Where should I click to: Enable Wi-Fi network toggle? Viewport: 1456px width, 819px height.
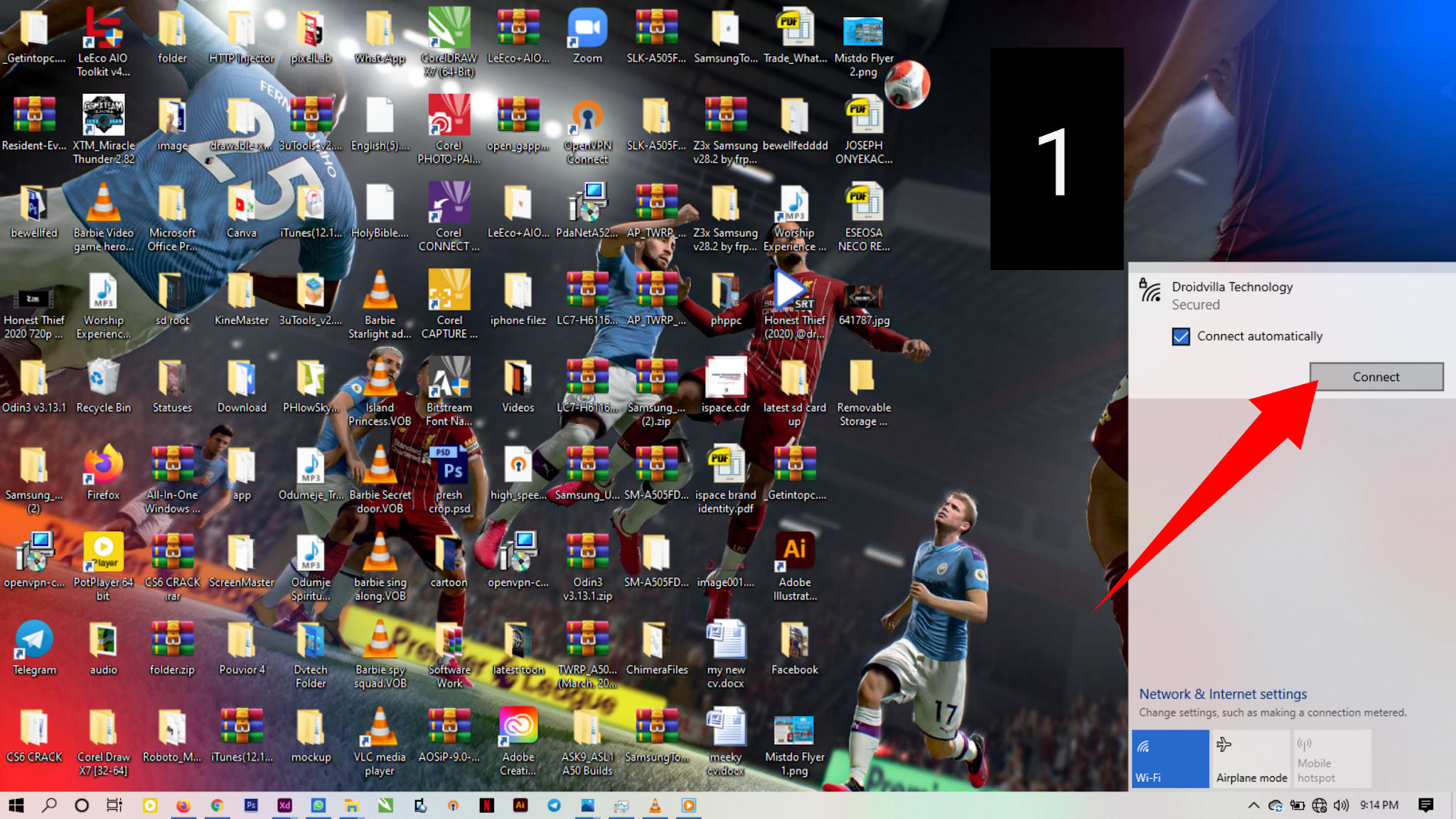coord(1170,758)
